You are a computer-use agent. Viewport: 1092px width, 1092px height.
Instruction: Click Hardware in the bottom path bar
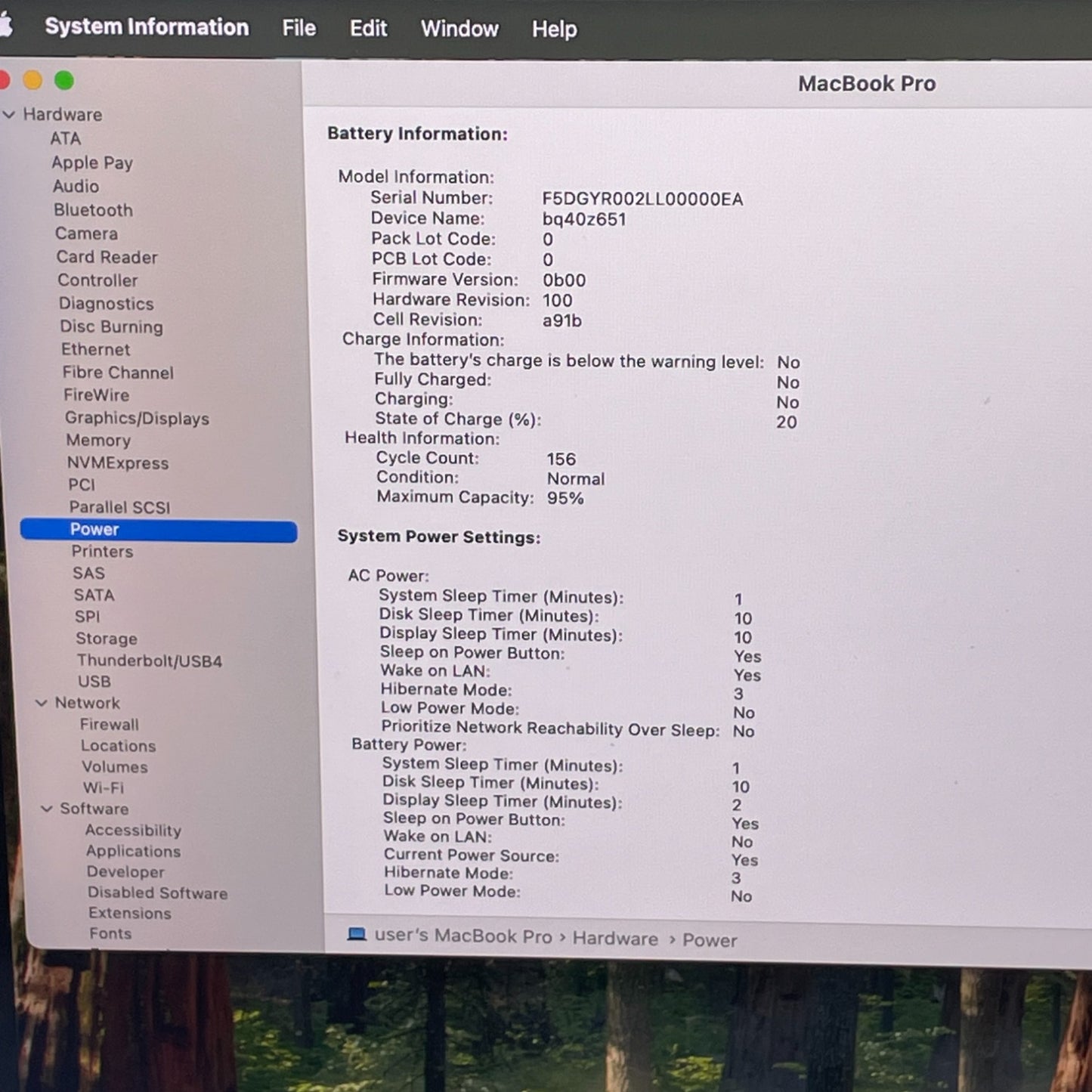click(x=614, y=939)
